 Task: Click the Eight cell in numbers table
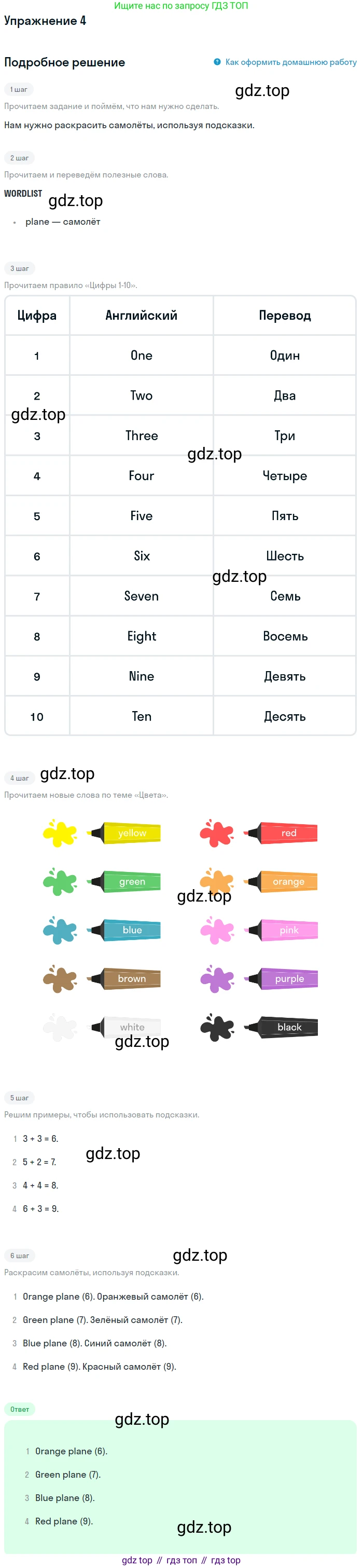(142, 636)
